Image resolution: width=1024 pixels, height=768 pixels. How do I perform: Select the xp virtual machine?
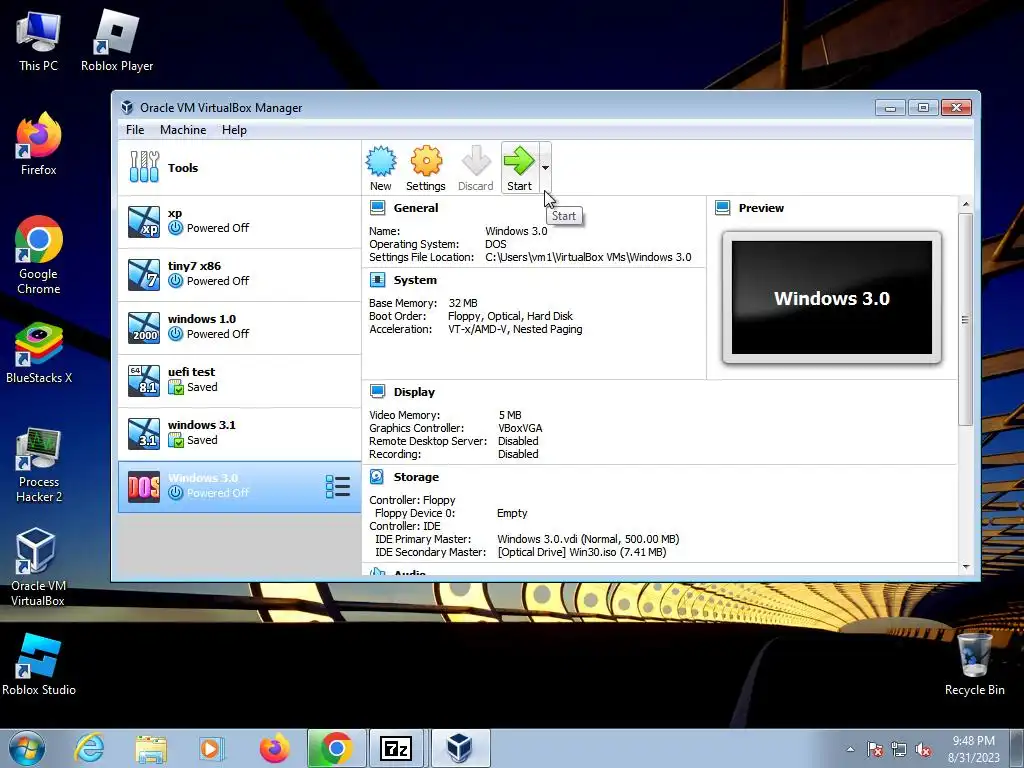[239, 221]
